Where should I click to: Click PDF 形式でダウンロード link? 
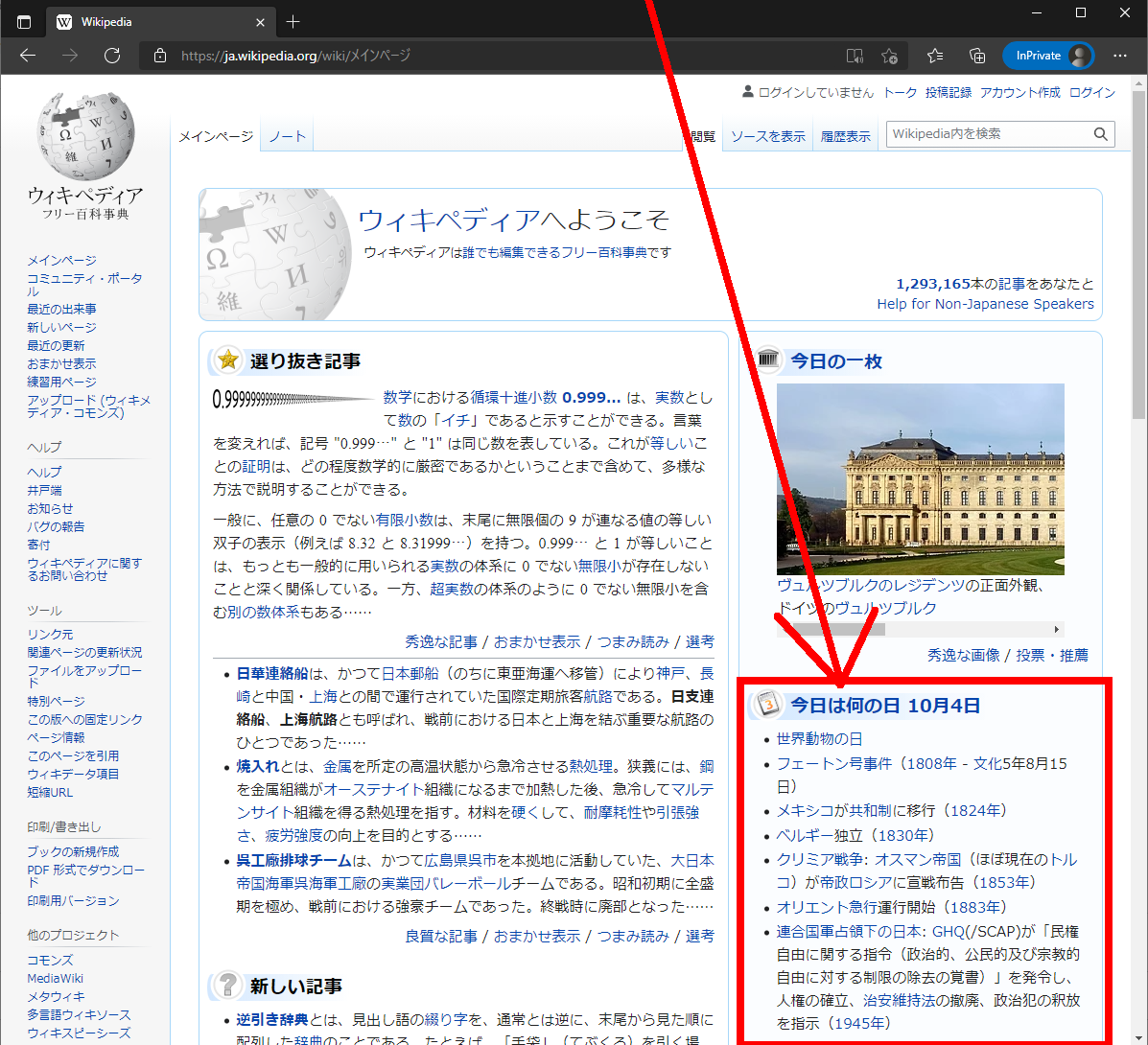(x=85, y=876)
